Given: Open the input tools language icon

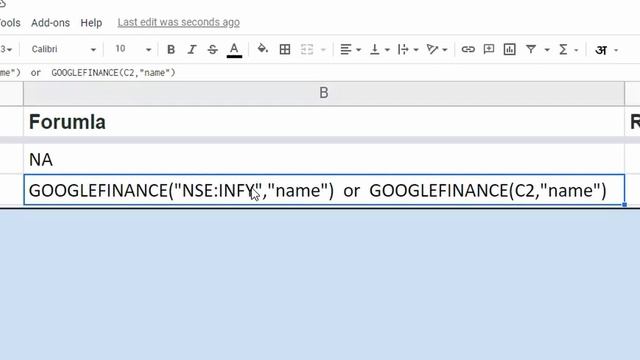Looking at the screenshot, I should click(x=601, y=50).
